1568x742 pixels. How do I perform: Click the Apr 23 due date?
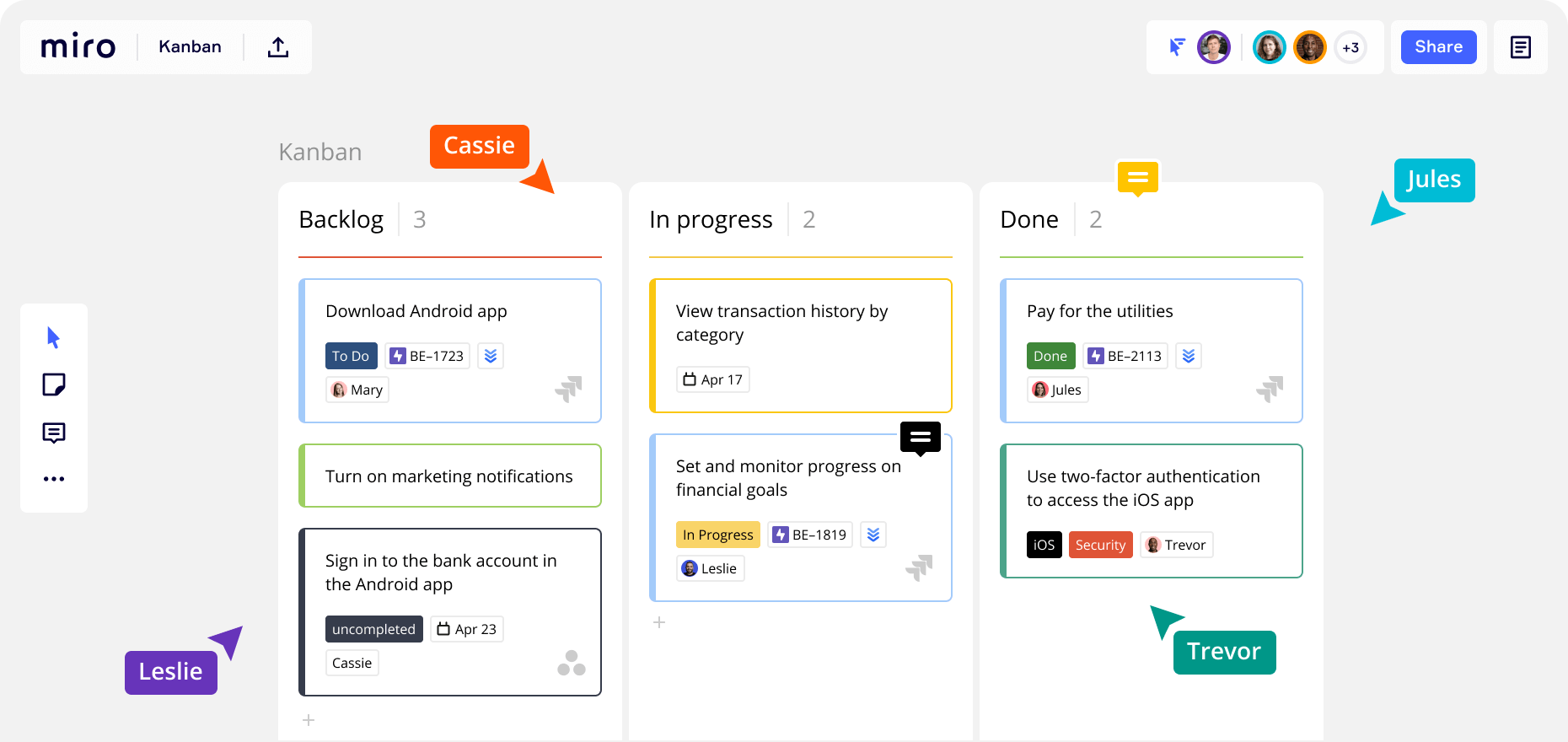(467, 629)
